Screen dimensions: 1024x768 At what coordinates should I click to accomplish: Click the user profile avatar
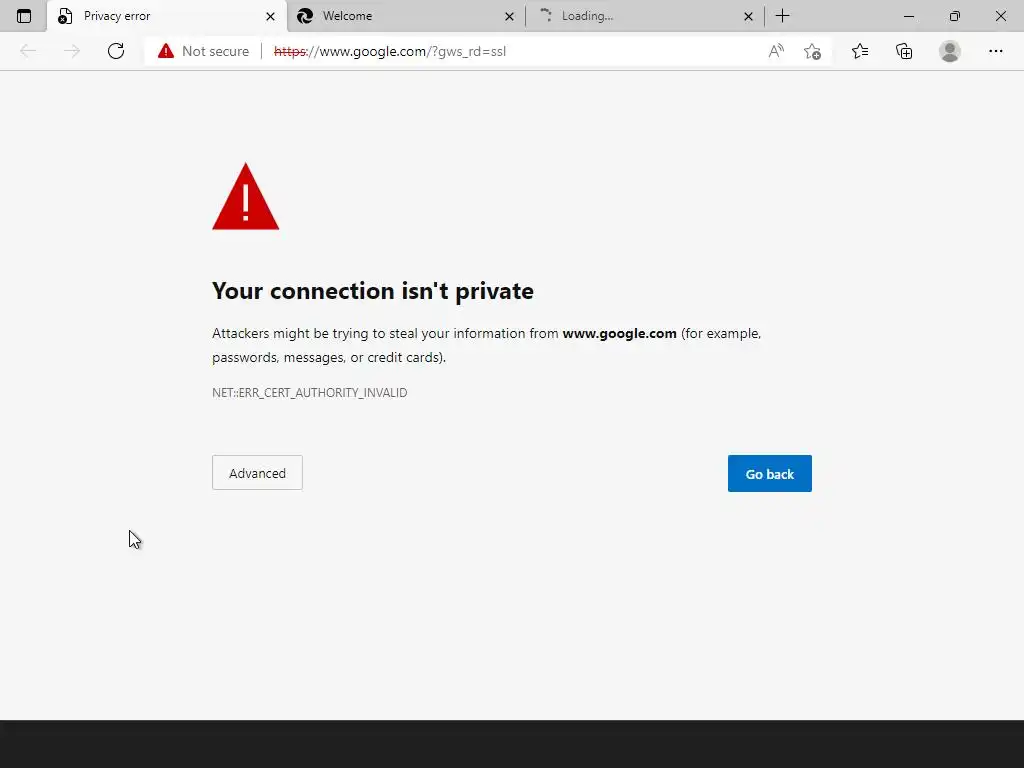point(950,51)
